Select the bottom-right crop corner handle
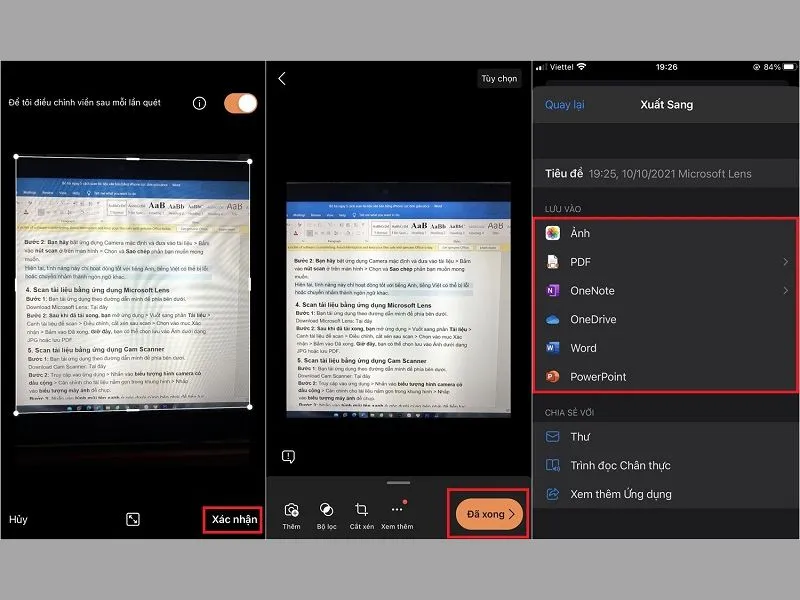800x600 pixels. click(249, 407)
